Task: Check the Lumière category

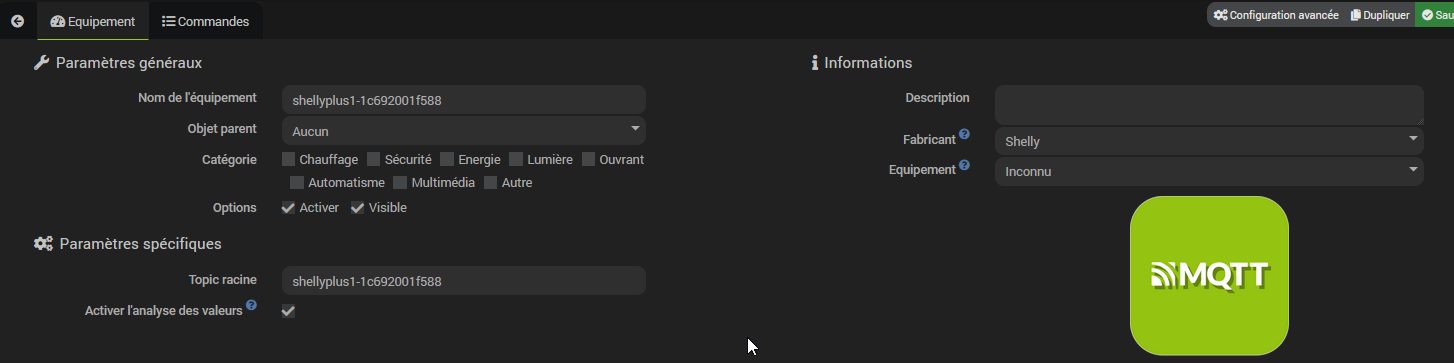Action: click(x=516, y=159)
